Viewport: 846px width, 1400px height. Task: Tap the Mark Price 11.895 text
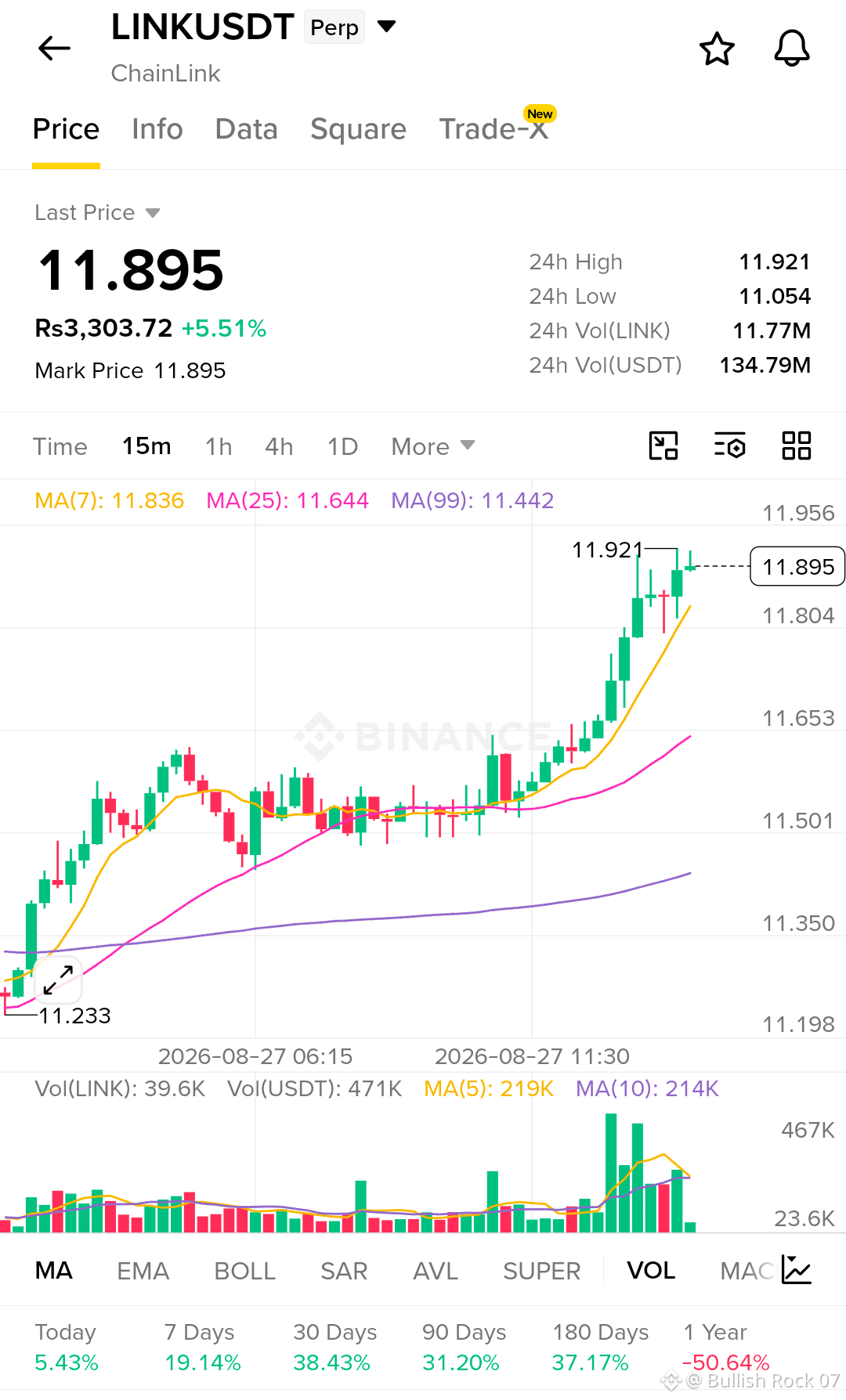pyautogui.click(x=130, y=370)
